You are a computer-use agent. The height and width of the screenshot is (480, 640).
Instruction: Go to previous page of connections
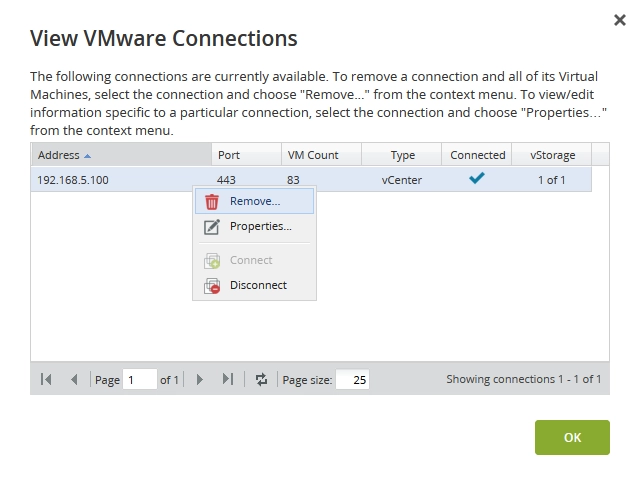pos(74,380)
